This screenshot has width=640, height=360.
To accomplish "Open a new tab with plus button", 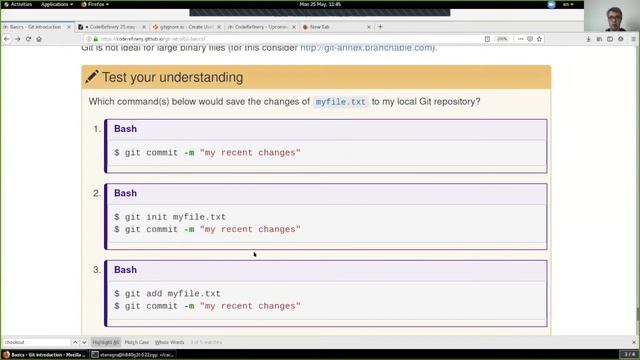I will click(x=380, y=27).
